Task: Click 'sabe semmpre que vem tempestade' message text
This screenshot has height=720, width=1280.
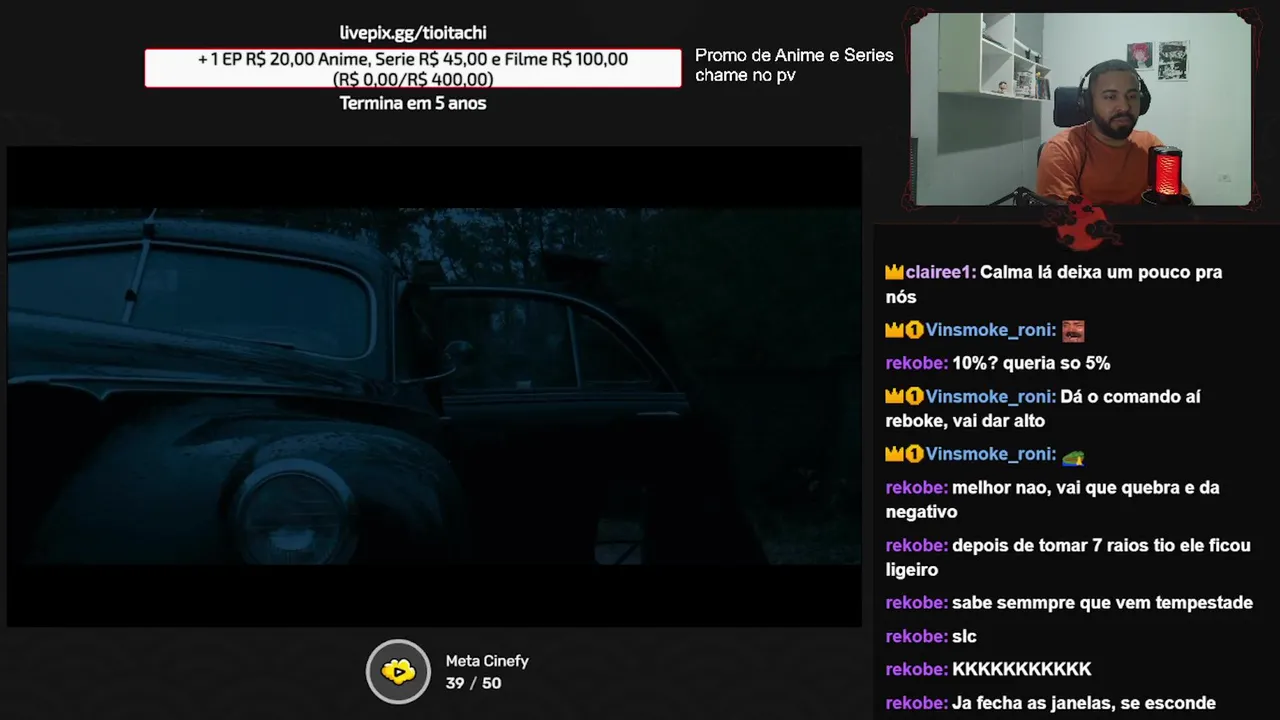Action: pyautogui.click(x=1102, y=603)
